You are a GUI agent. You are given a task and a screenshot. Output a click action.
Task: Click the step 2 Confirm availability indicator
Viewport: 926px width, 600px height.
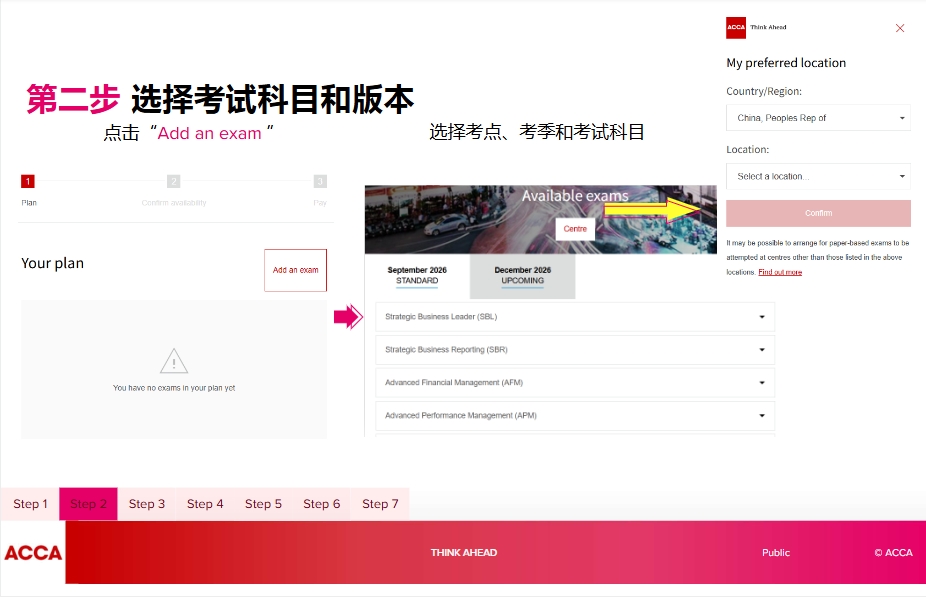tap(173, 182)
